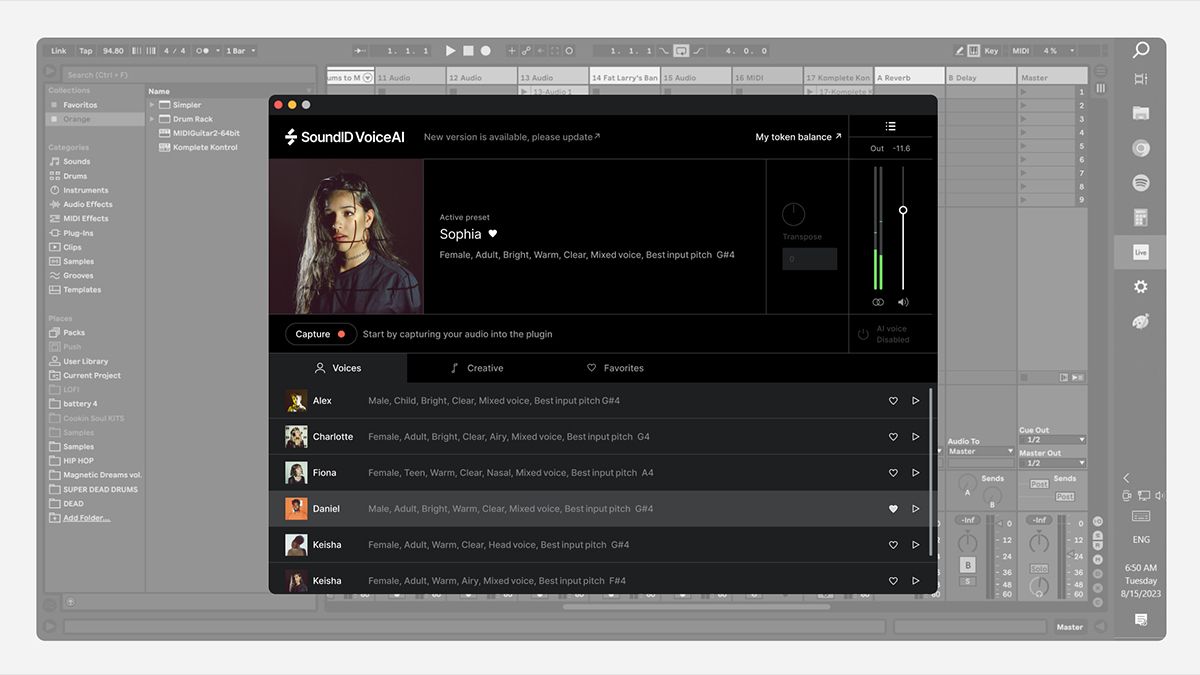Viewport: 1200px width, 675px height.
Task: Open the hamburger menu in SoundID VoiceAI
Action: click(x=889, y=126)
